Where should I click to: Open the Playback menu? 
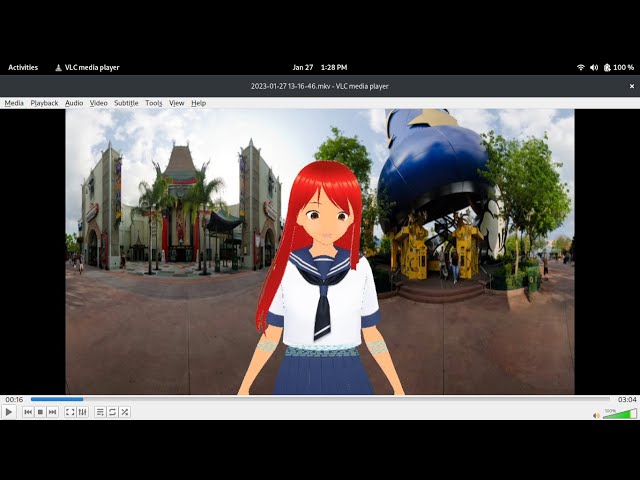[x=44, y=103]
